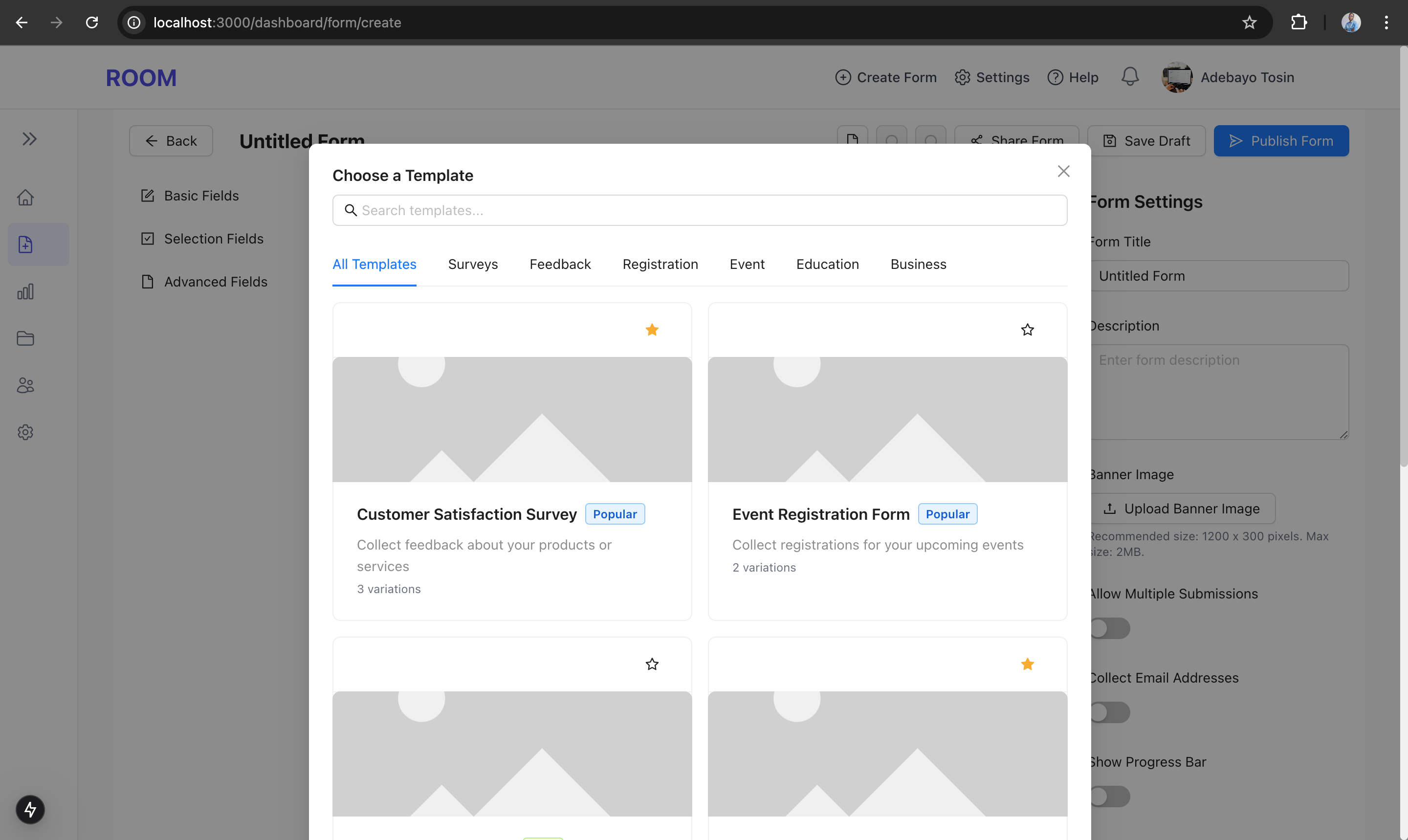The image size is (1408, 840).
Task: Click the 2 variations text
Action: coord(764,568)
